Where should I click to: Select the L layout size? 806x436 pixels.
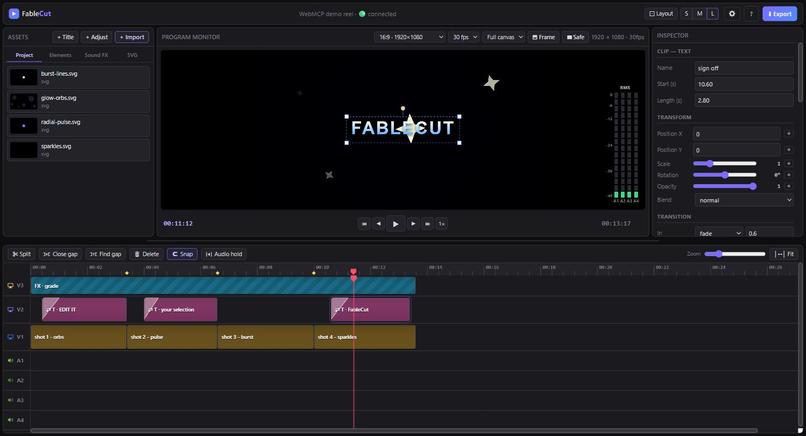tap(712, 14)
